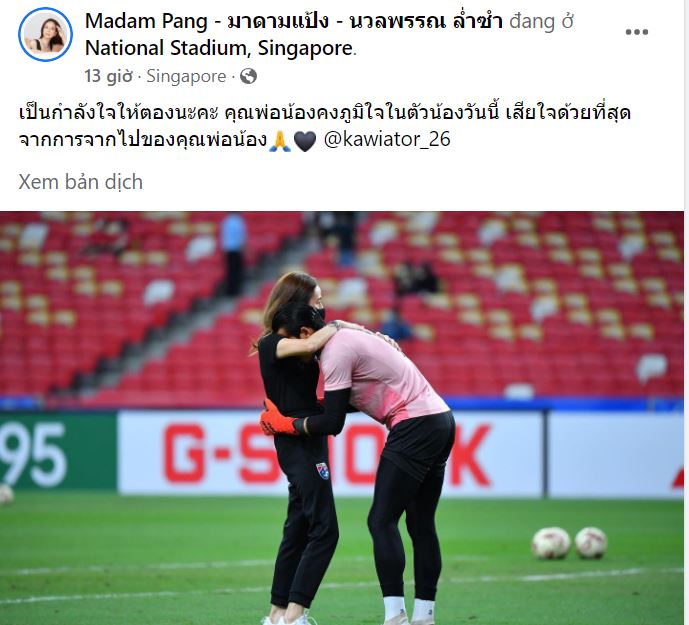Click the 13 giờ post timestamp
This screenshot has width=689, height=625.
point(109,76)
